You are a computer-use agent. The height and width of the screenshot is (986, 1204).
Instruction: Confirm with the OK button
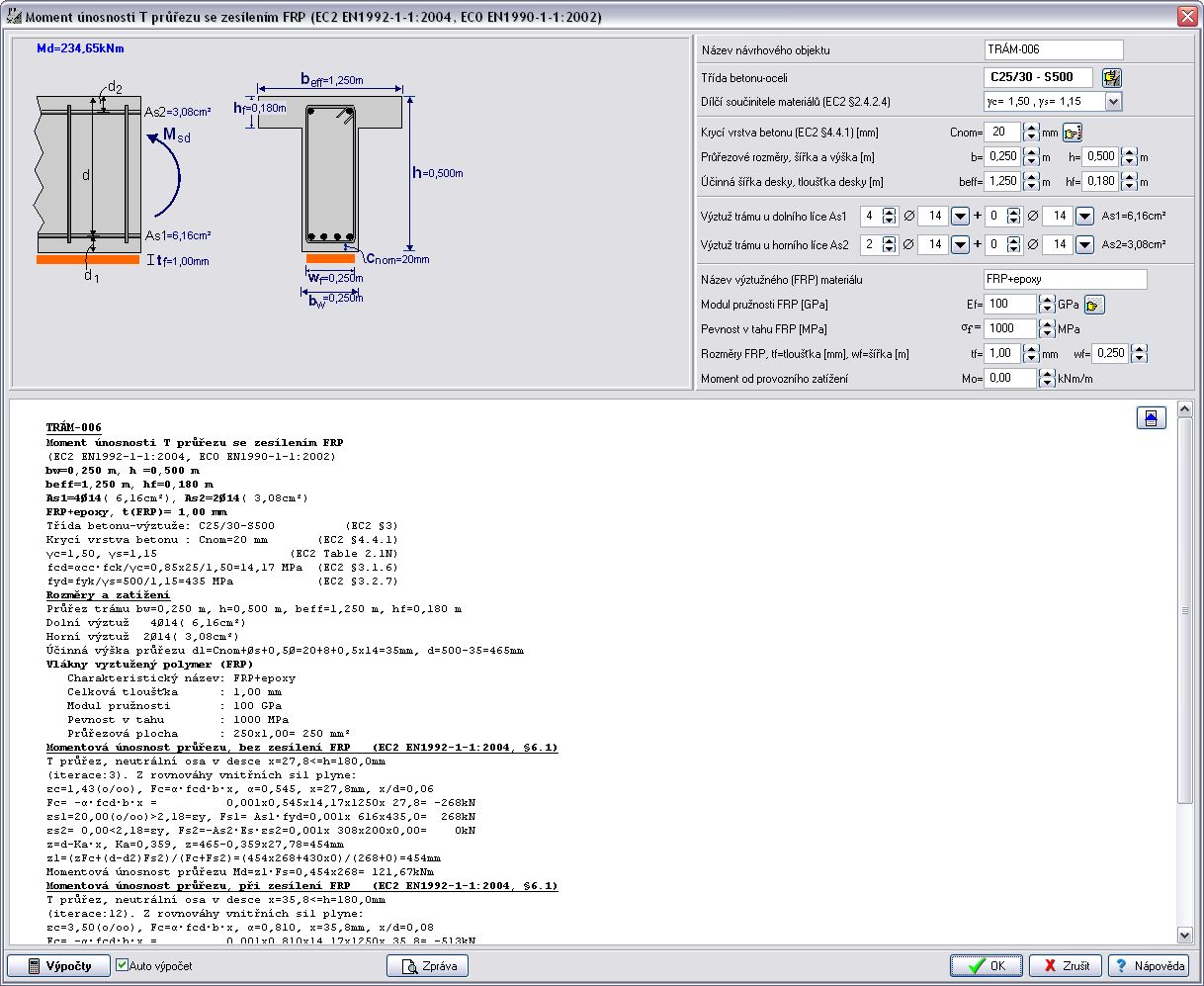coord(987,966)
